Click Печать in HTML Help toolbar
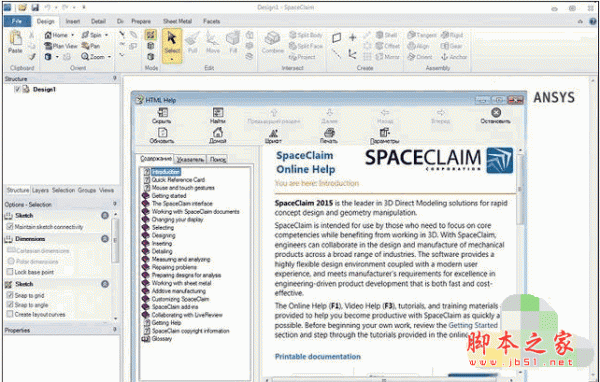This screenshot has height=382, width=600. pyautogui.click(x=329, y=135)
